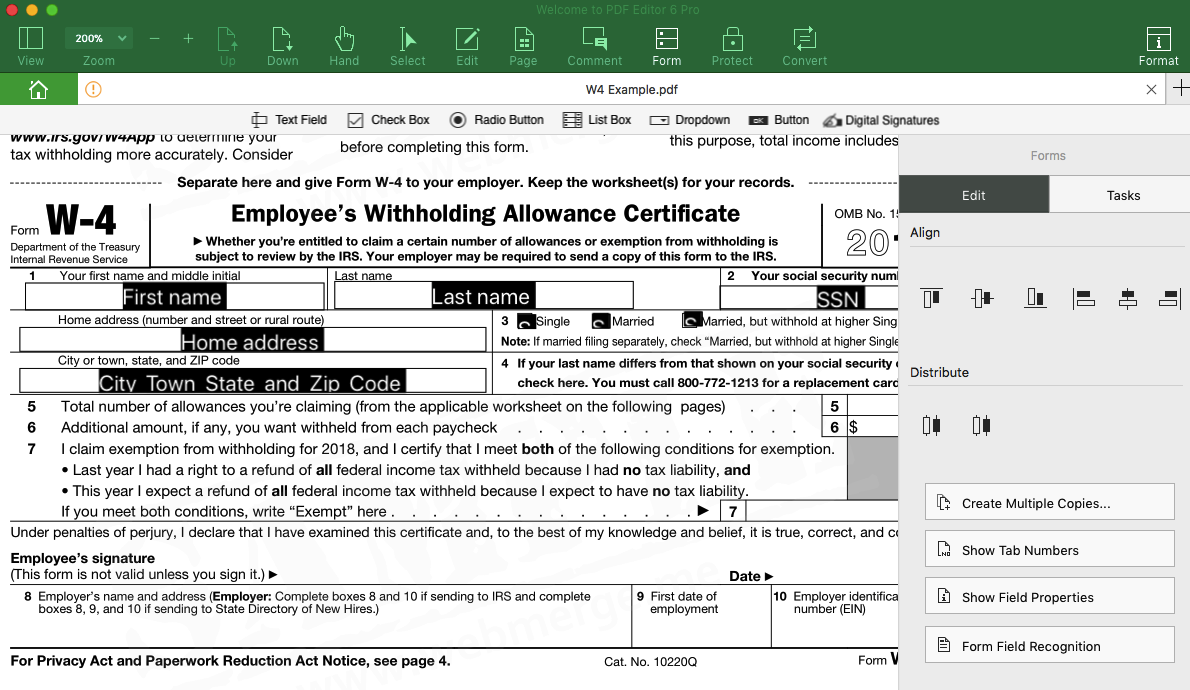Go to previous page with Up
Viewport: 1190px width, 690px height.
(228, 46)
